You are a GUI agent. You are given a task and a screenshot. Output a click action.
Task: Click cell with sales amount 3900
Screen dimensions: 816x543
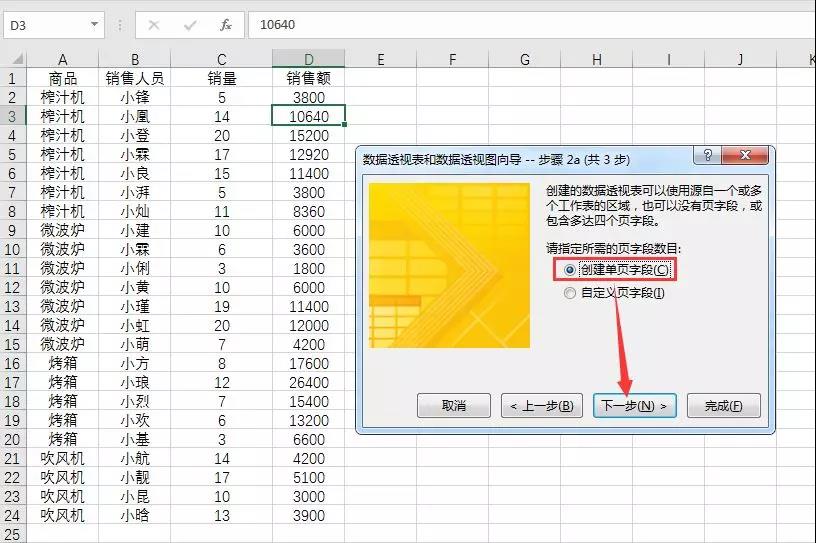tap(309, 515)
